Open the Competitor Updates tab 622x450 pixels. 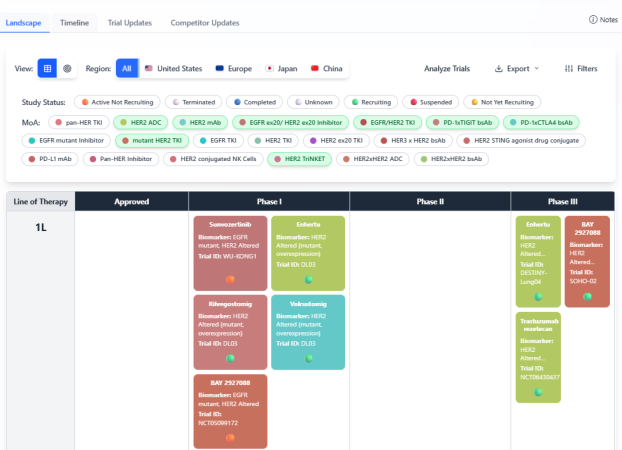[x=205, y=22]
